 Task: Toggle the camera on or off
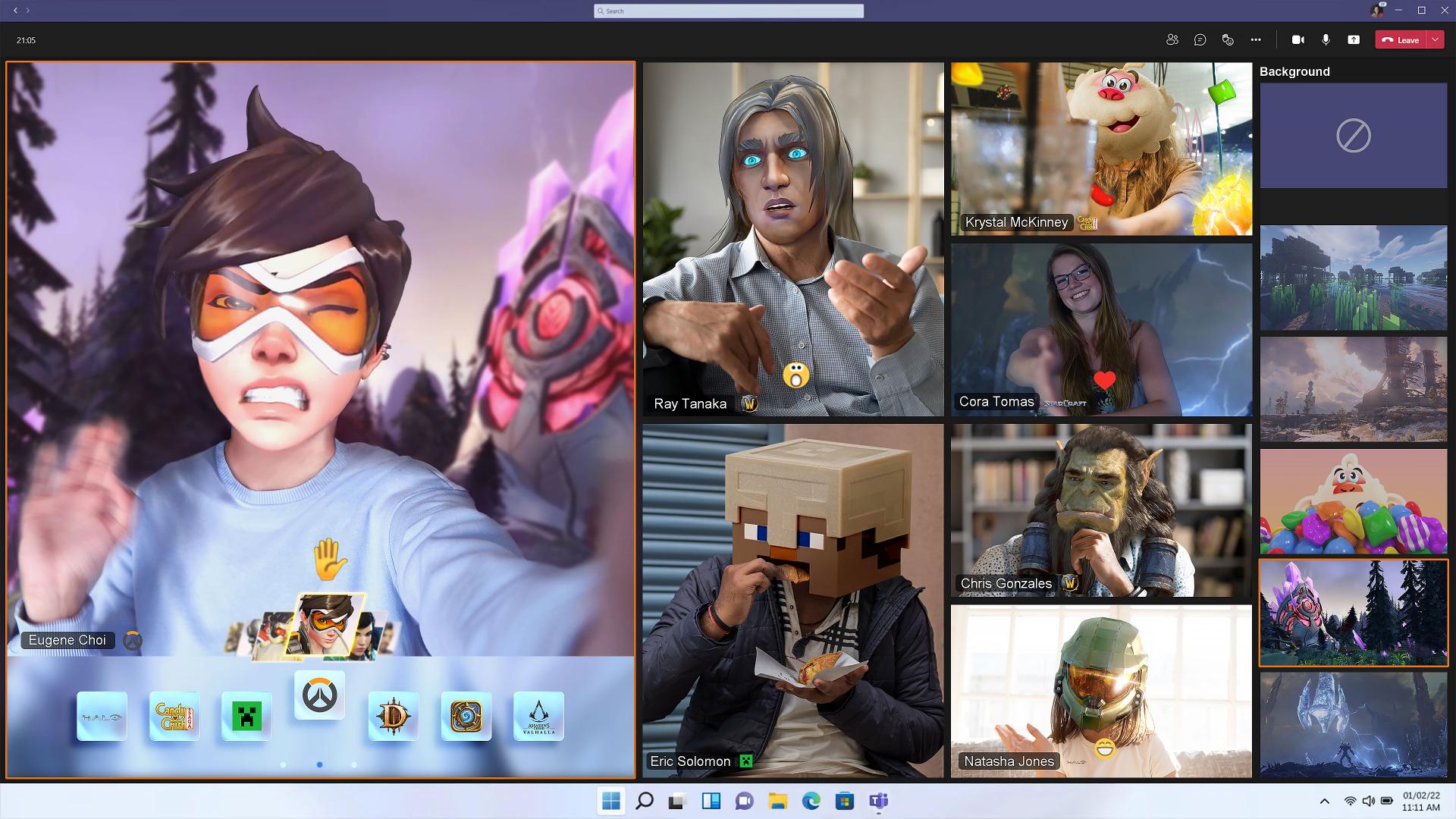[1298, 40]
